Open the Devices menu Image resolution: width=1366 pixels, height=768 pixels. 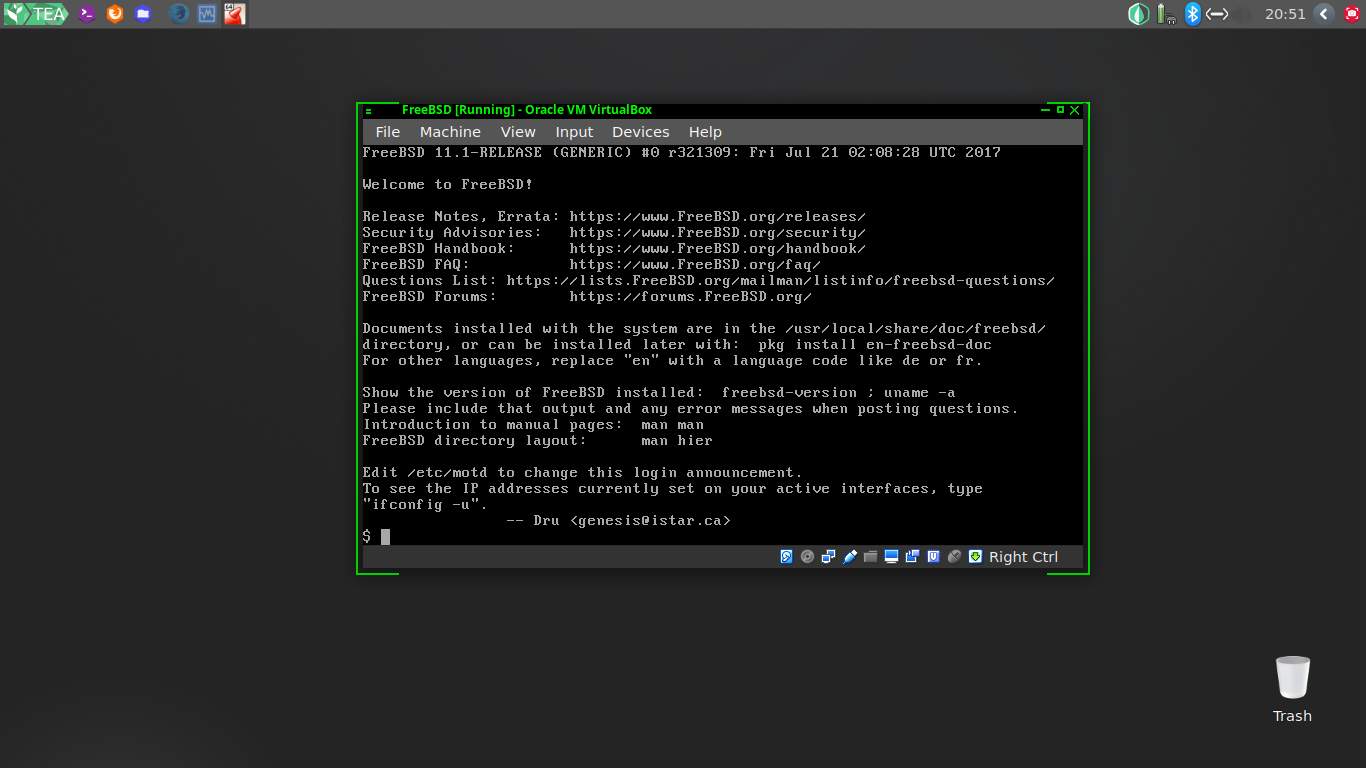click(x=641, y=132)
